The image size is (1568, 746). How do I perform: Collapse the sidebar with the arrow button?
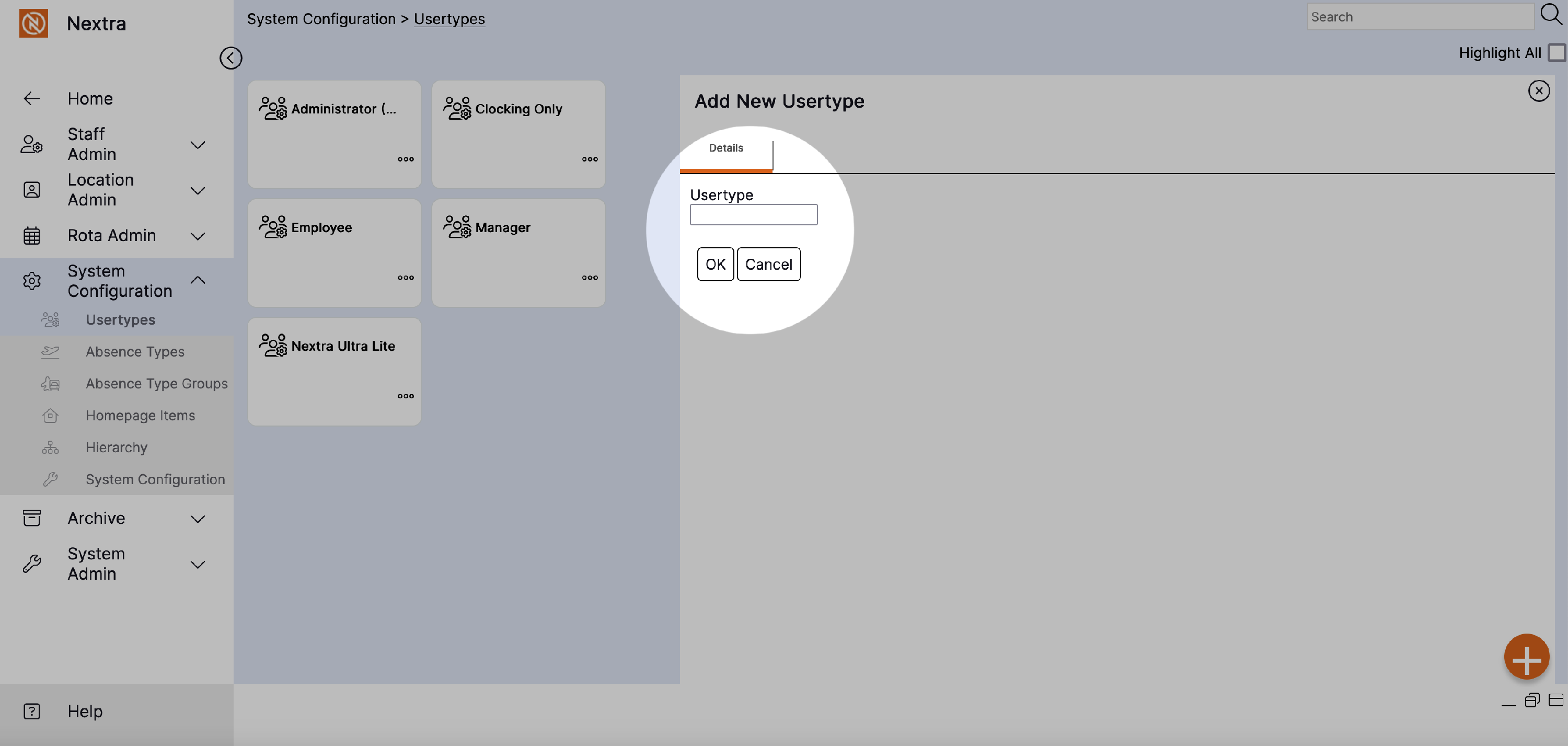tap(230, 58)
